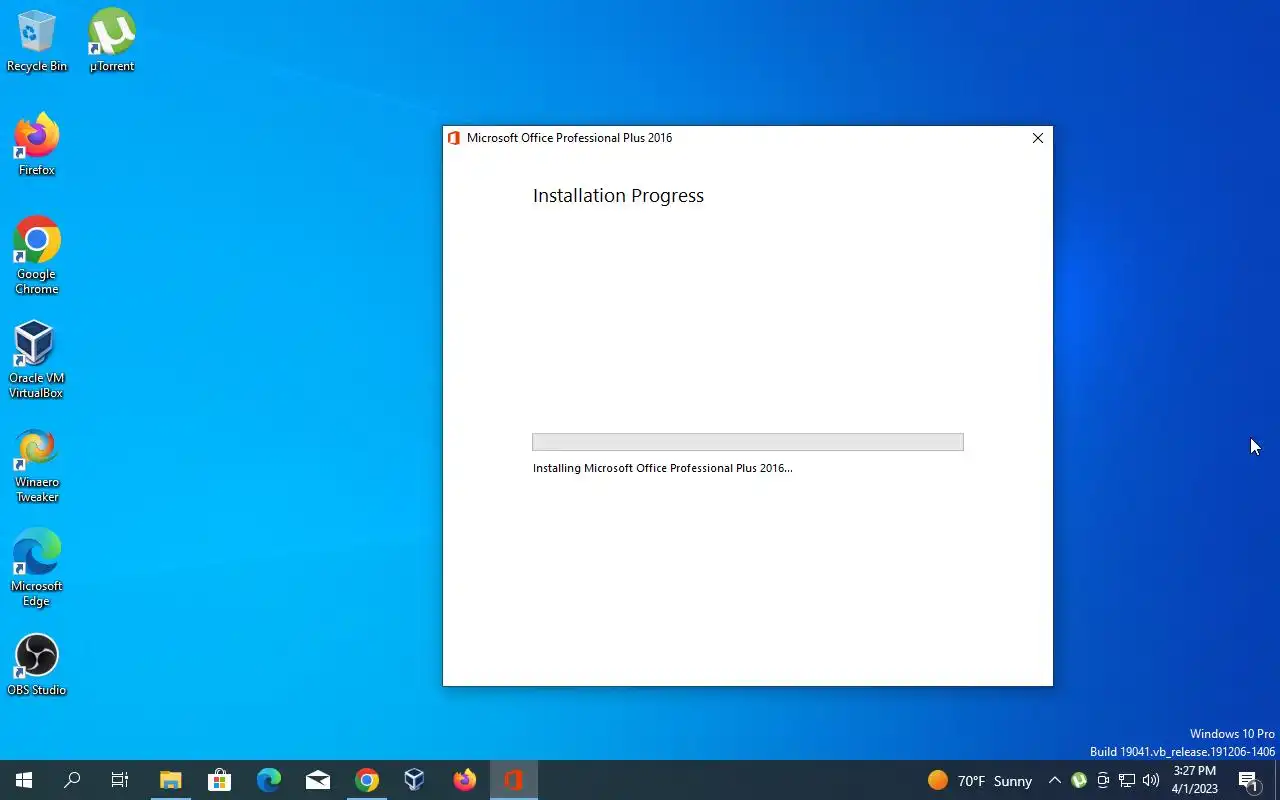Expand the hidden system tray icons
The width and height of the screenshot is (1280, 800).
tap(1055, 781)
